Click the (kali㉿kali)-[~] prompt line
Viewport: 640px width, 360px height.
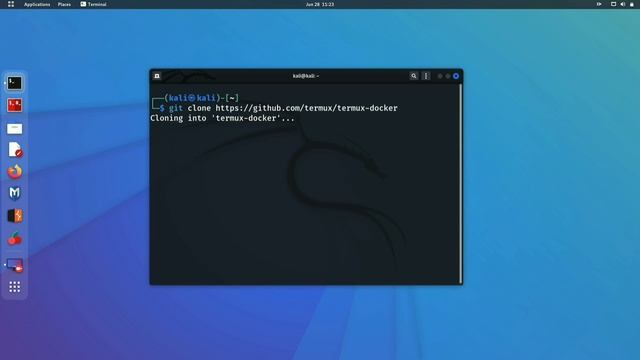[x=195, y=98]
